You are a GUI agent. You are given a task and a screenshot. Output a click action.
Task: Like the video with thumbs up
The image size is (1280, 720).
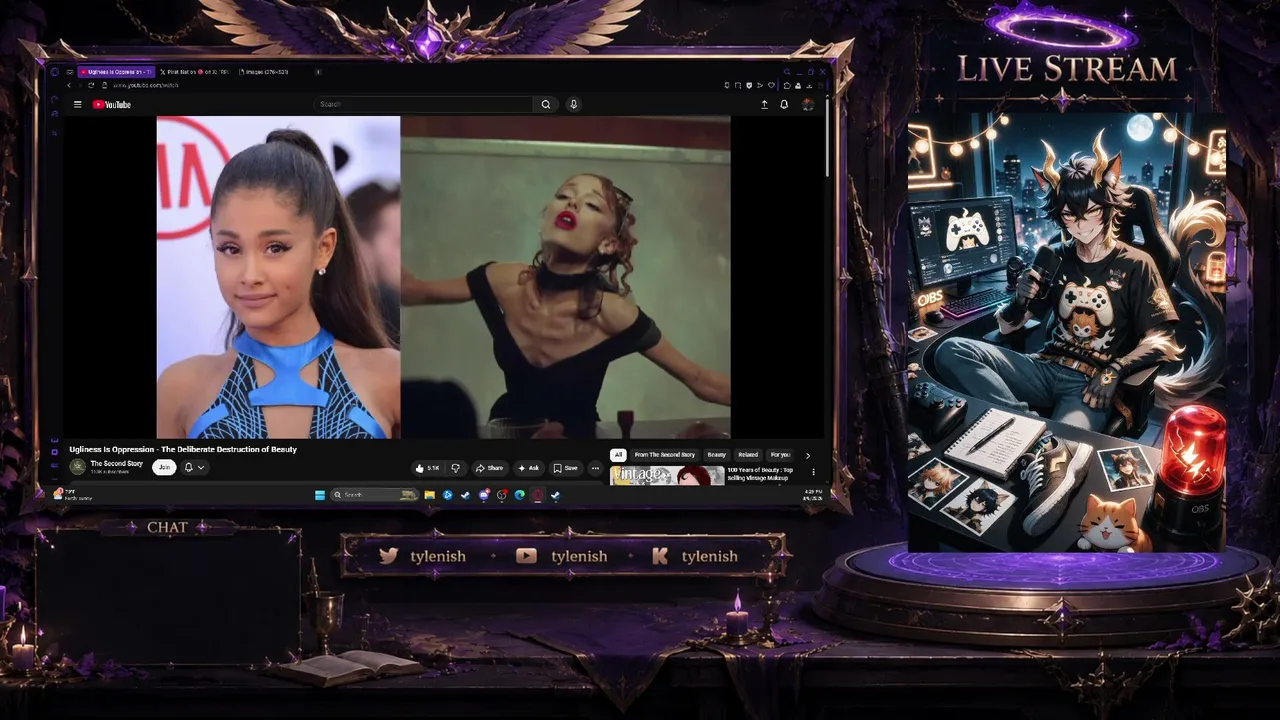[427, 468]
